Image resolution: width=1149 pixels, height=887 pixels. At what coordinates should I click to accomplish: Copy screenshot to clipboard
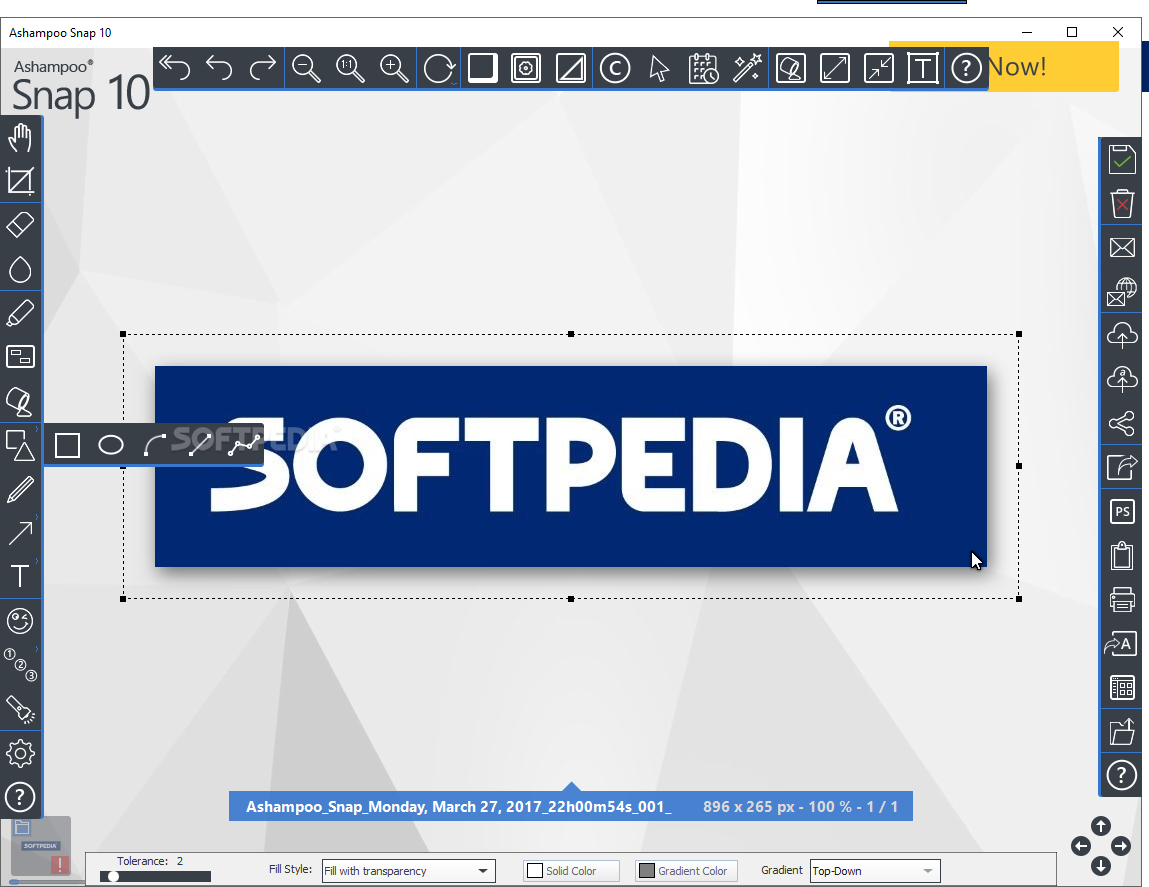click(x=1122, y=555)
